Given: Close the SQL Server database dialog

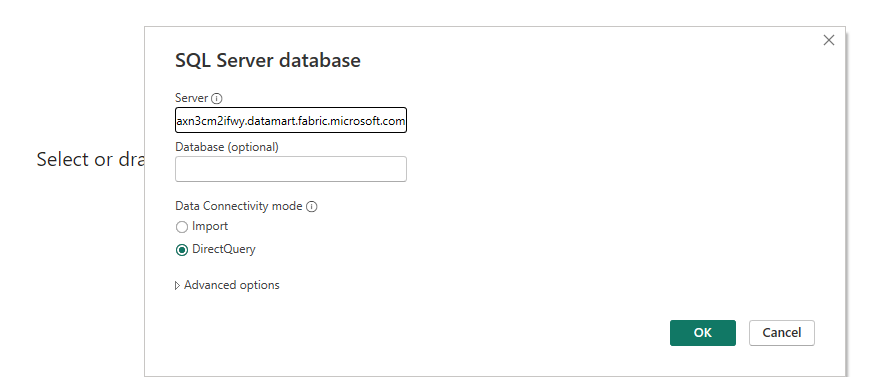Looking at the screenshot, I should pos(829,40).
